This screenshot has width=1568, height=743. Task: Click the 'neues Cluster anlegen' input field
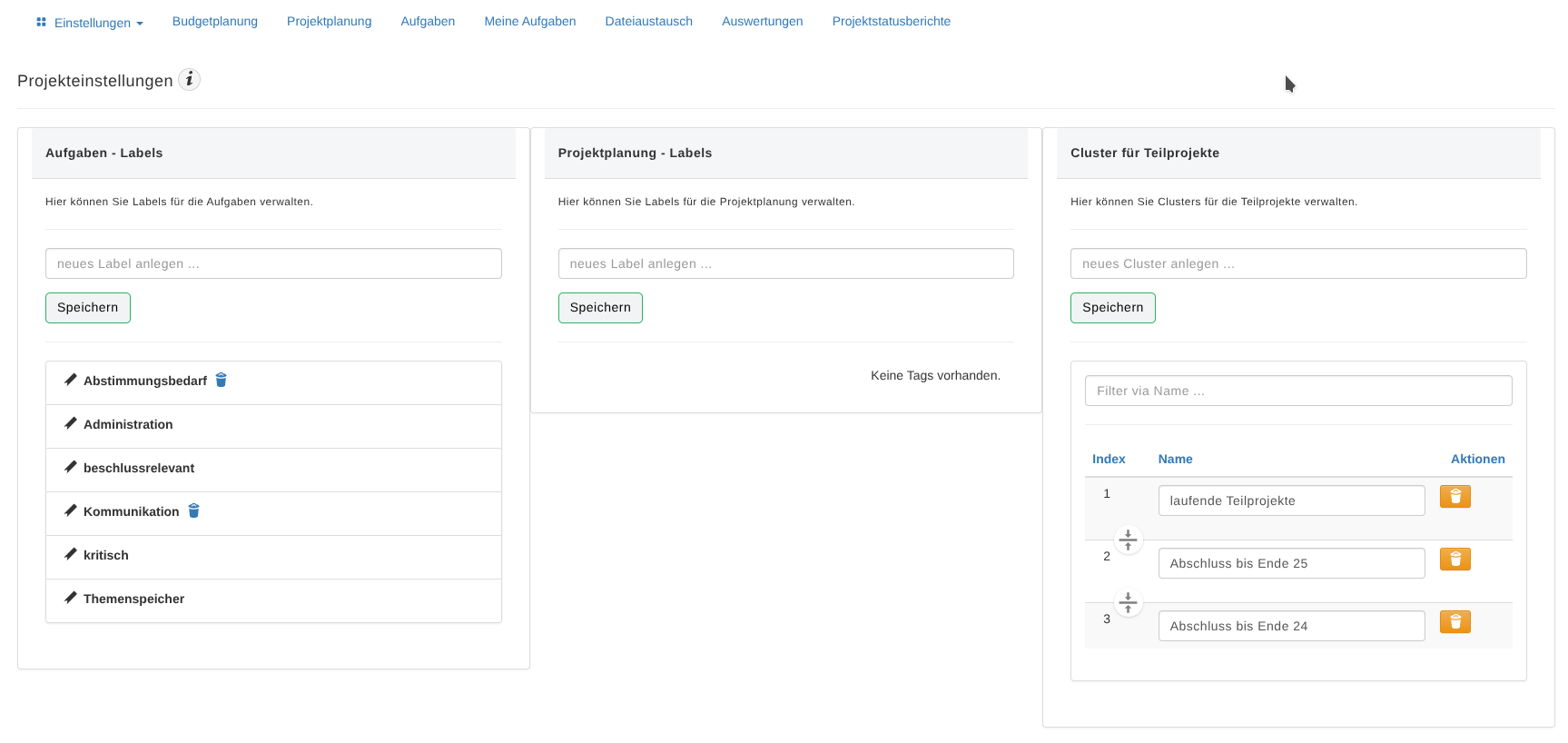click(1297, 263)
